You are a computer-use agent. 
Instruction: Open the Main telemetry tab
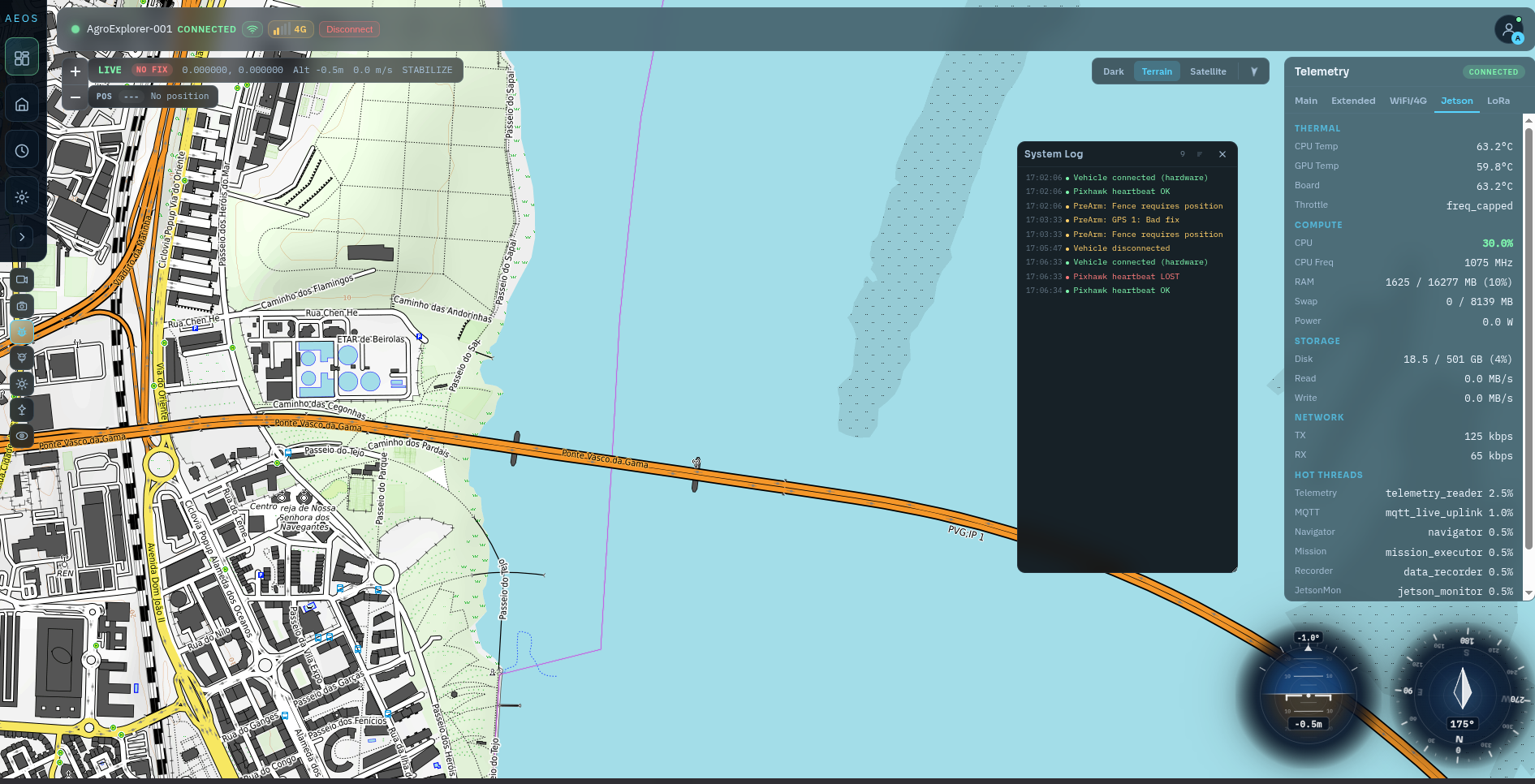click(x=1306, y=101)
